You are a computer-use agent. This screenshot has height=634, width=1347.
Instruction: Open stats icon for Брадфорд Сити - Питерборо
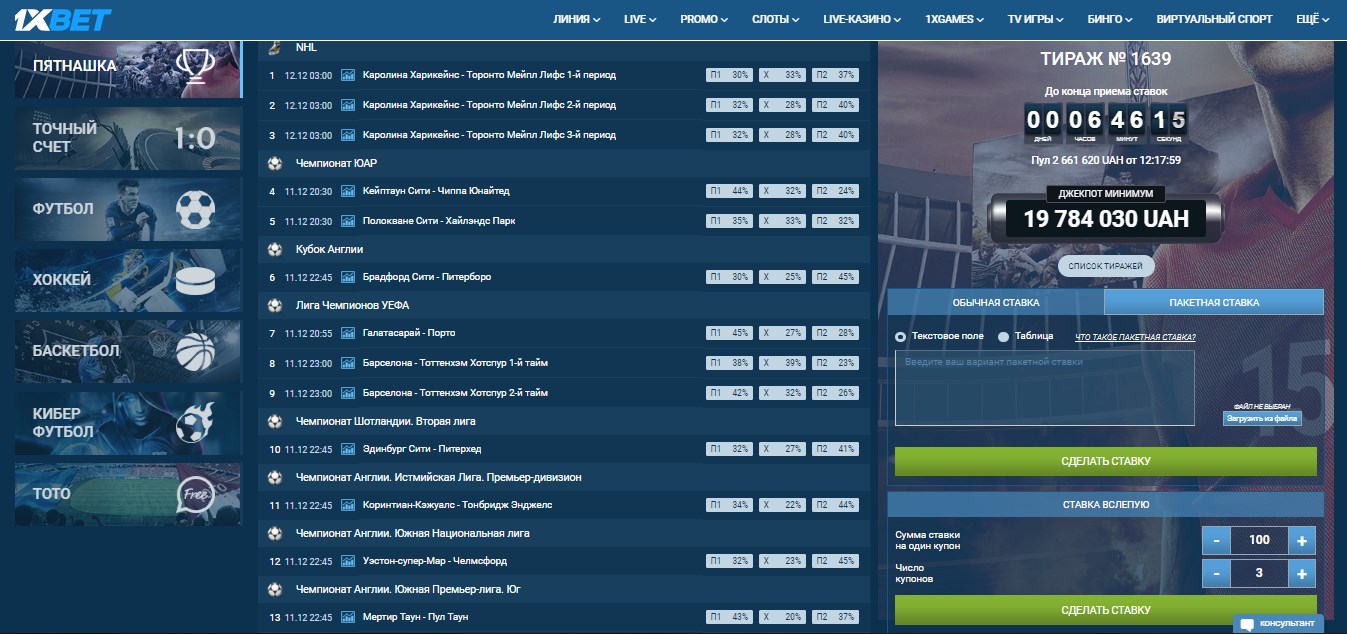tap(348, 277)
